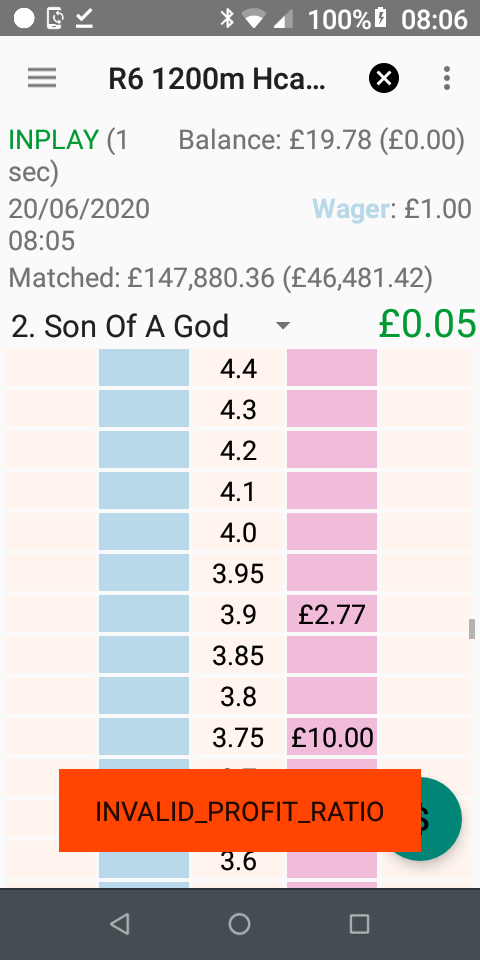This screenshot has height=960, width=480.
Task: Select the 4.2 price row
Action: tap(238, 449)
